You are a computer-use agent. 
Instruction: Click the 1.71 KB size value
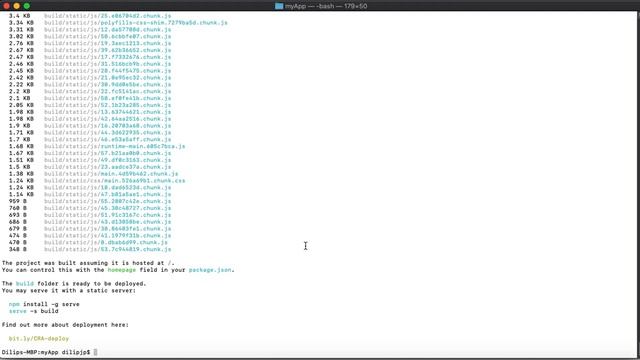21,132
